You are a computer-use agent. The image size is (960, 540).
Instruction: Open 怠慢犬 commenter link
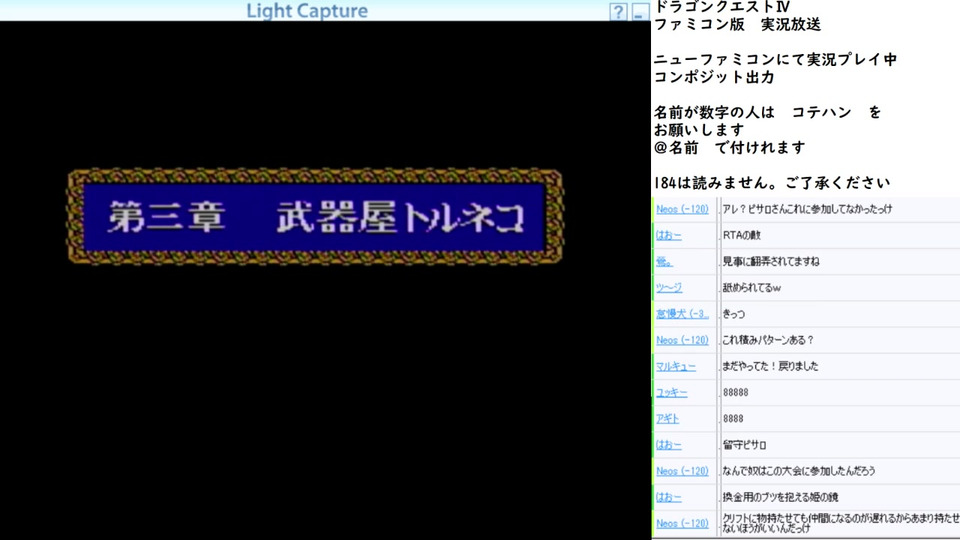(682, 314)
